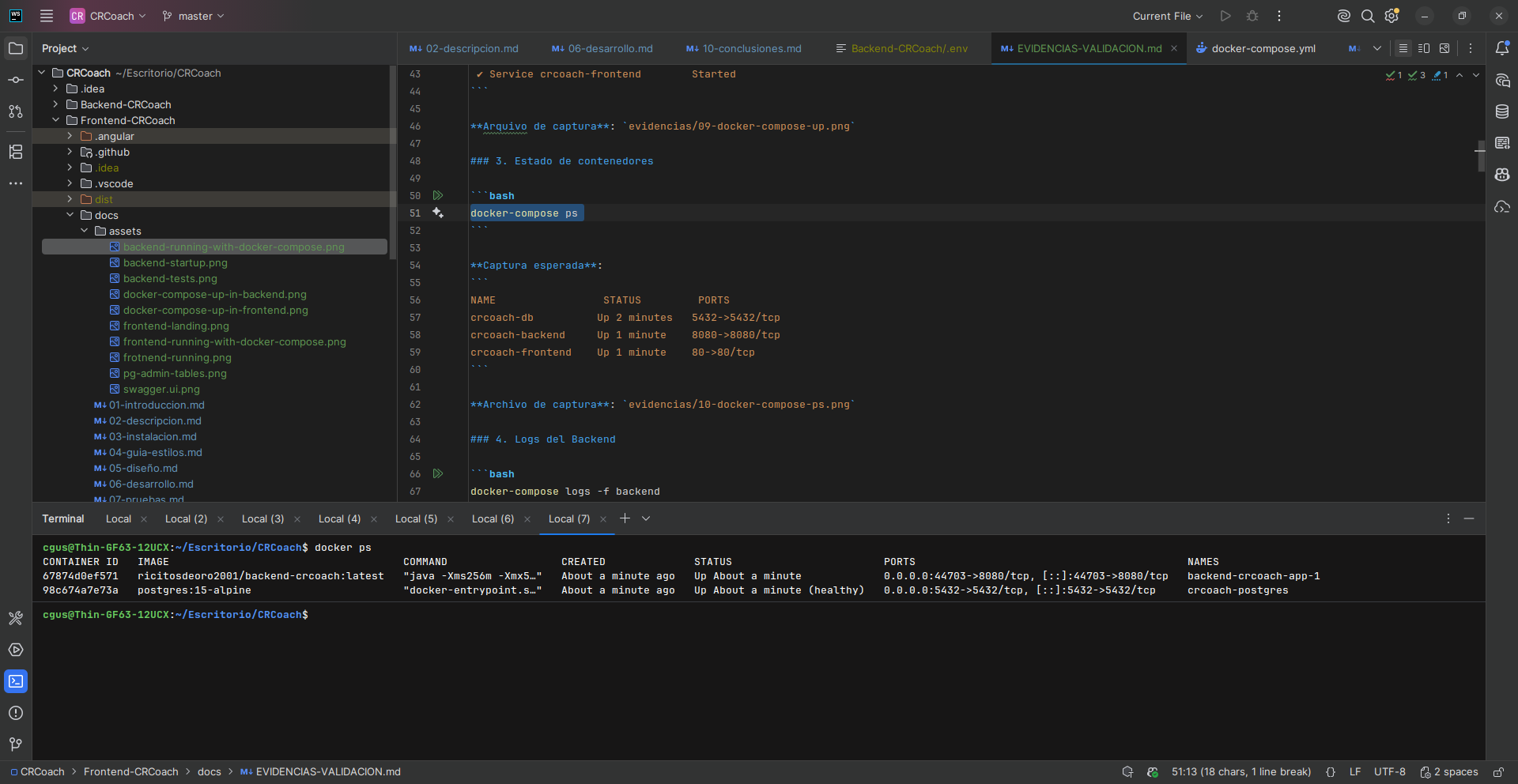1518x784 pixels.
Task: Open master branch dropdown
Action: point(194,16)
